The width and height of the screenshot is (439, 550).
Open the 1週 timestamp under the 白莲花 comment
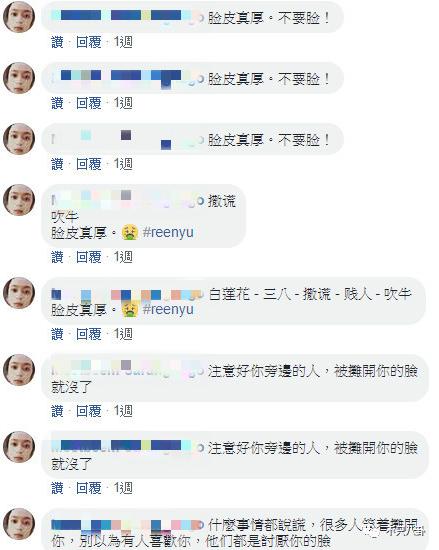tap(123, 334)
